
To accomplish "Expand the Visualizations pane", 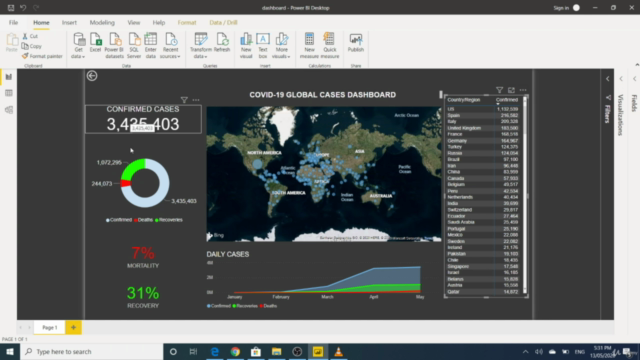I will click(621, 79).
